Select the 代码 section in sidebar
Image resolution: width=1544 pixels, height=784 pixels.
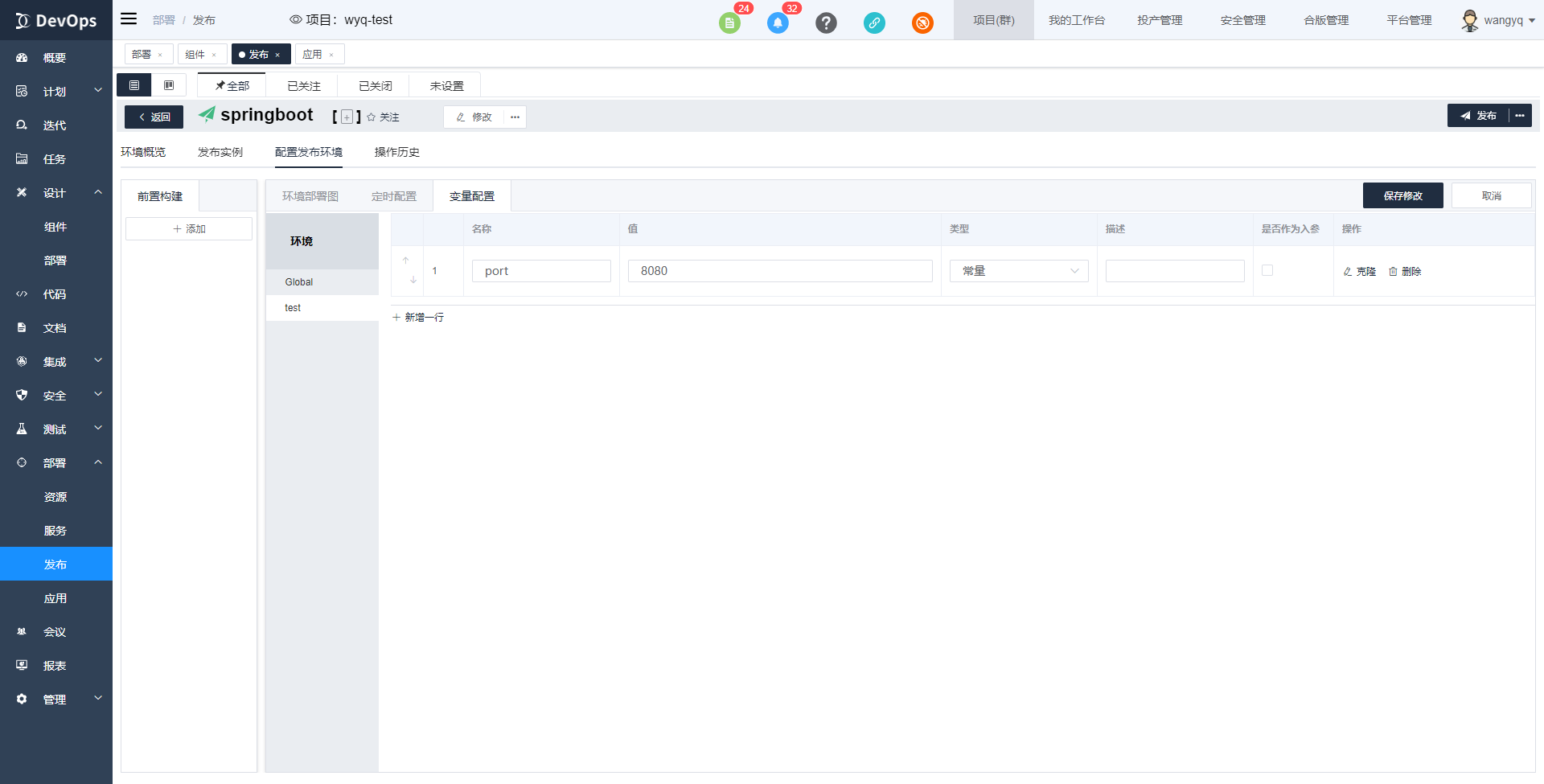click(x=55, y=293)
